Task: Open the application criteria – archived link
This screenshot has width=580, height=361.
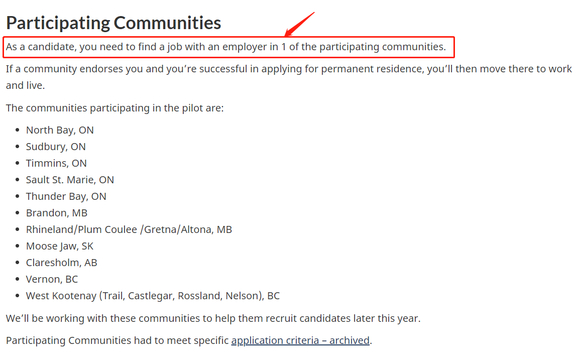Action: (x=300, y=340)
